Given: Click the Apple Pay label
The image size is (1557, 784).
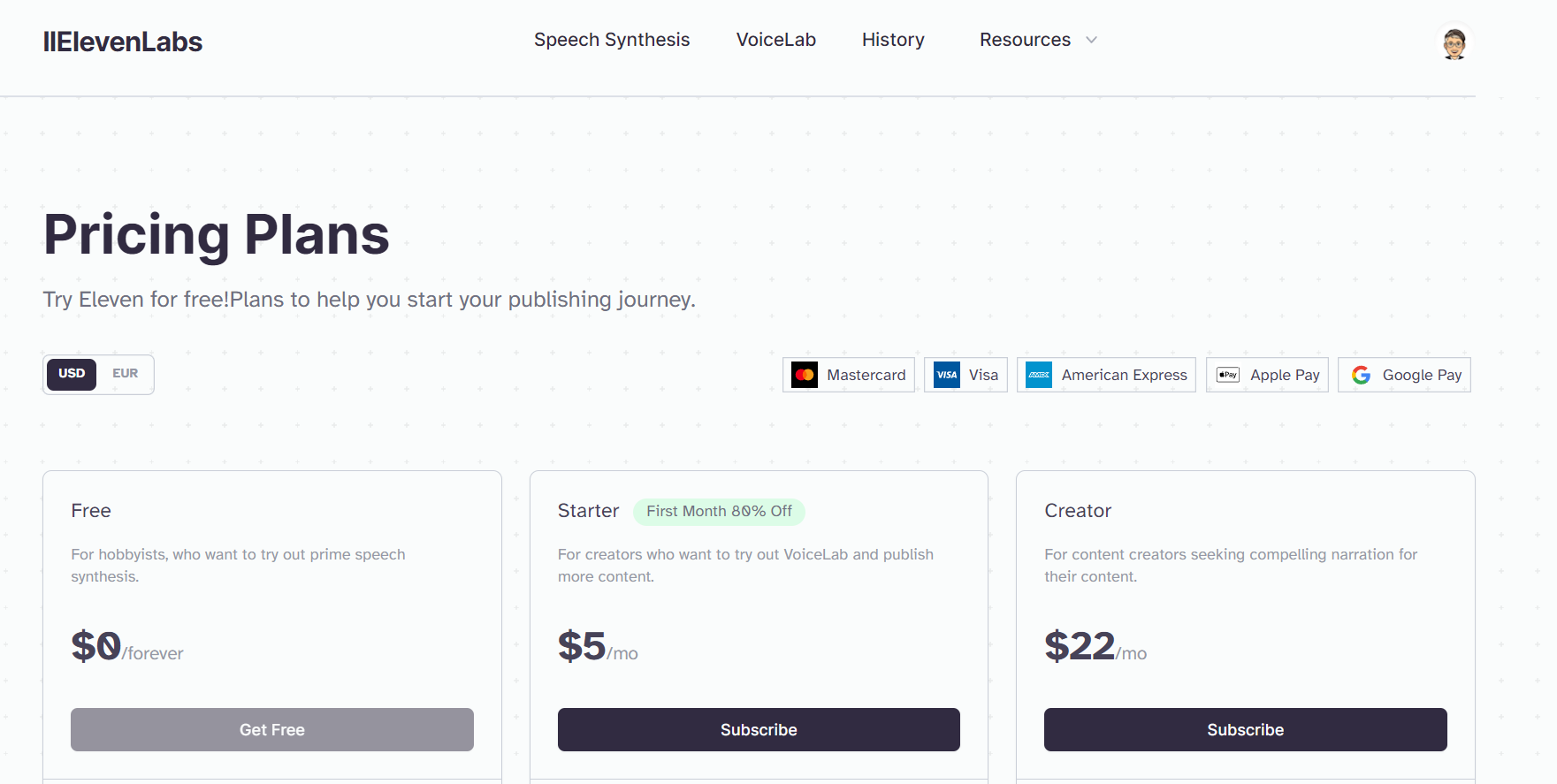Looking at the screenshot, I should 1285,375.
